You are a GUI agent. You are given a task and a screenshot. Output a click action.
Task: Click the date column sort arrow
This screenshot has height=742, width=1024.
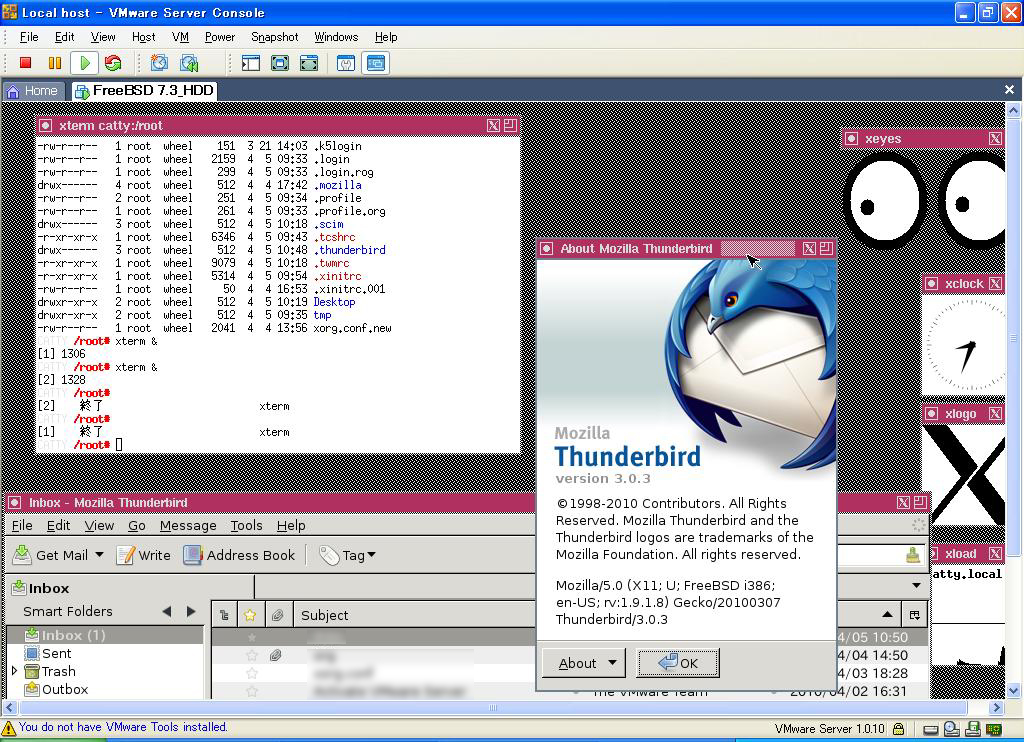tap(887, 615)
